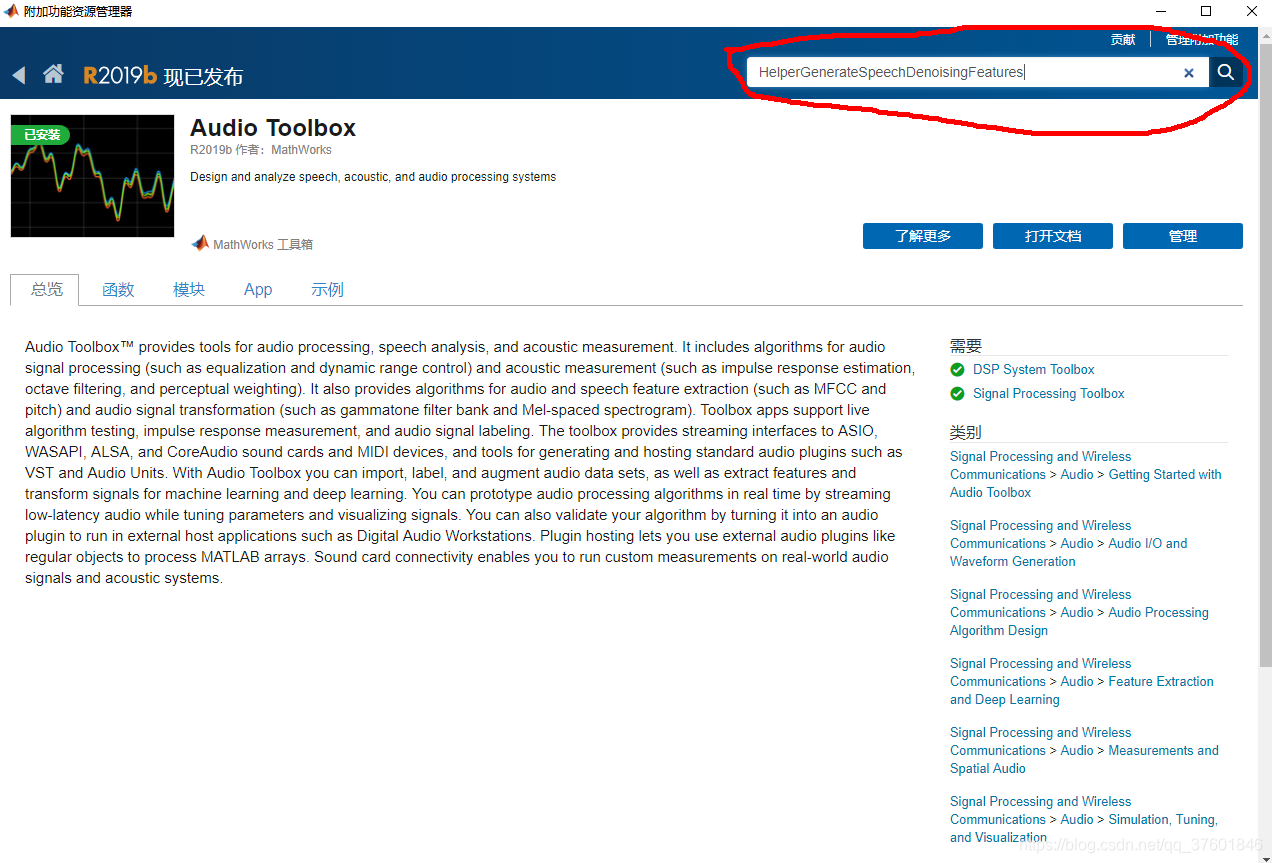Click the Audio Toolbox thumbnail image
This screenshot has height=863, width=1272.
(92, 176)
